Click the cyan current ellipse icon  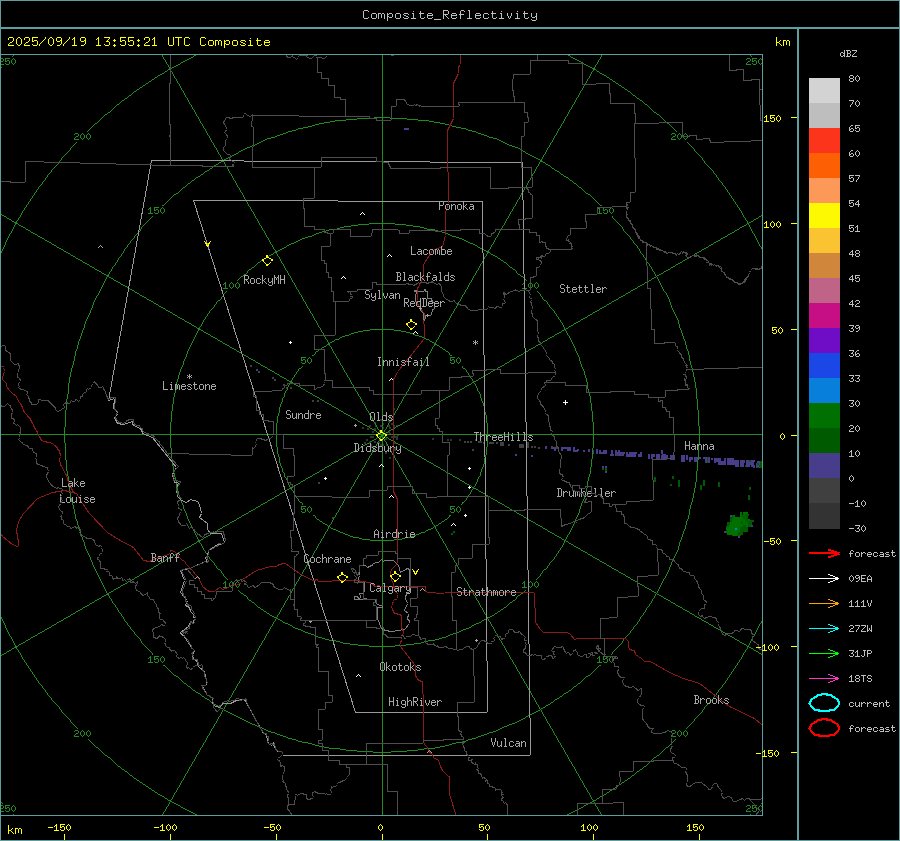(824, 703)
